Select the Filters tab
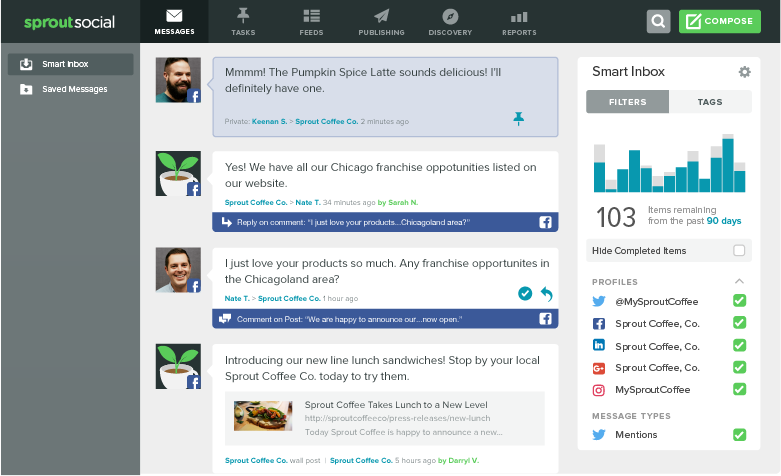Screen dimensions: 781x476 pos(628,102)
